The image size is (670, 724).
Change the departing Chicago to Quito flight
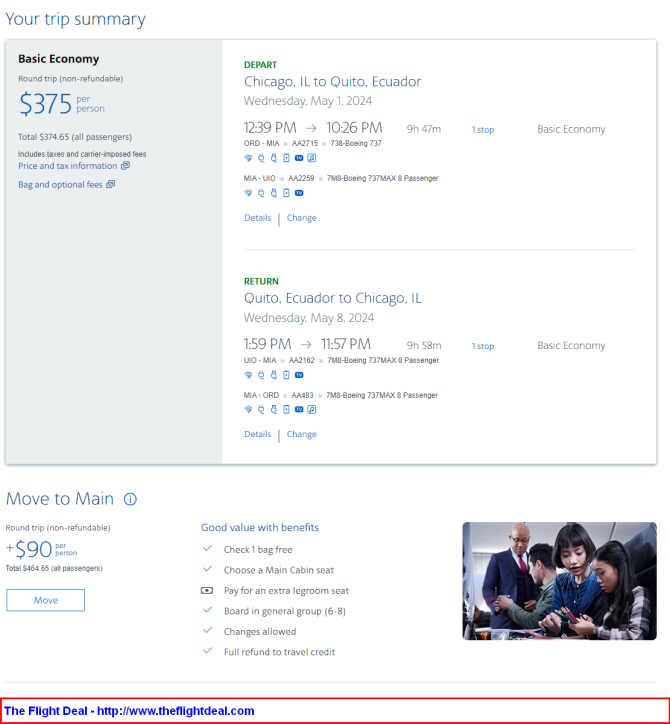click(302, 217)
